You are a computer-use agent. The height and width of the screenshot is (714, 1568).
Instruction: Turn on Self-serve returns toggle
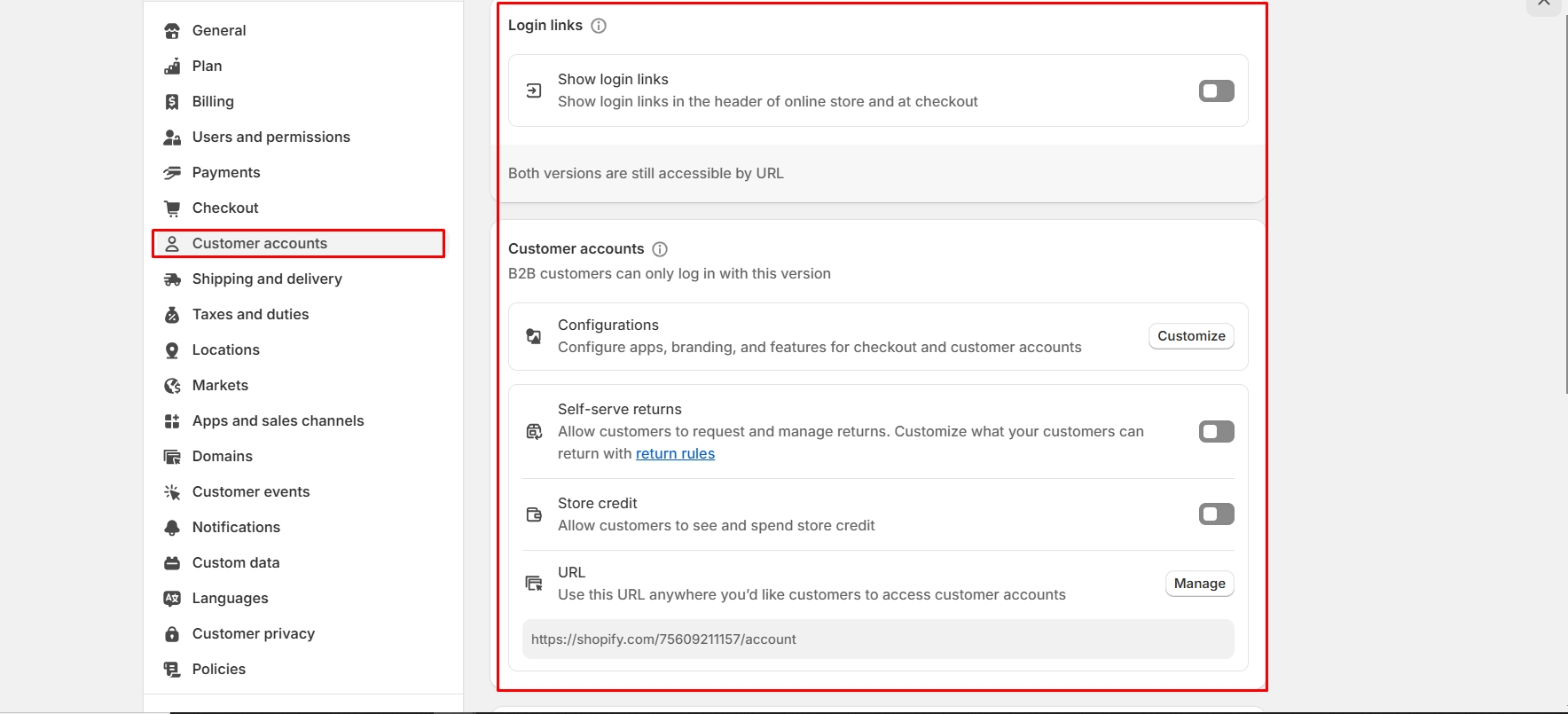[x=1216, y=432]
